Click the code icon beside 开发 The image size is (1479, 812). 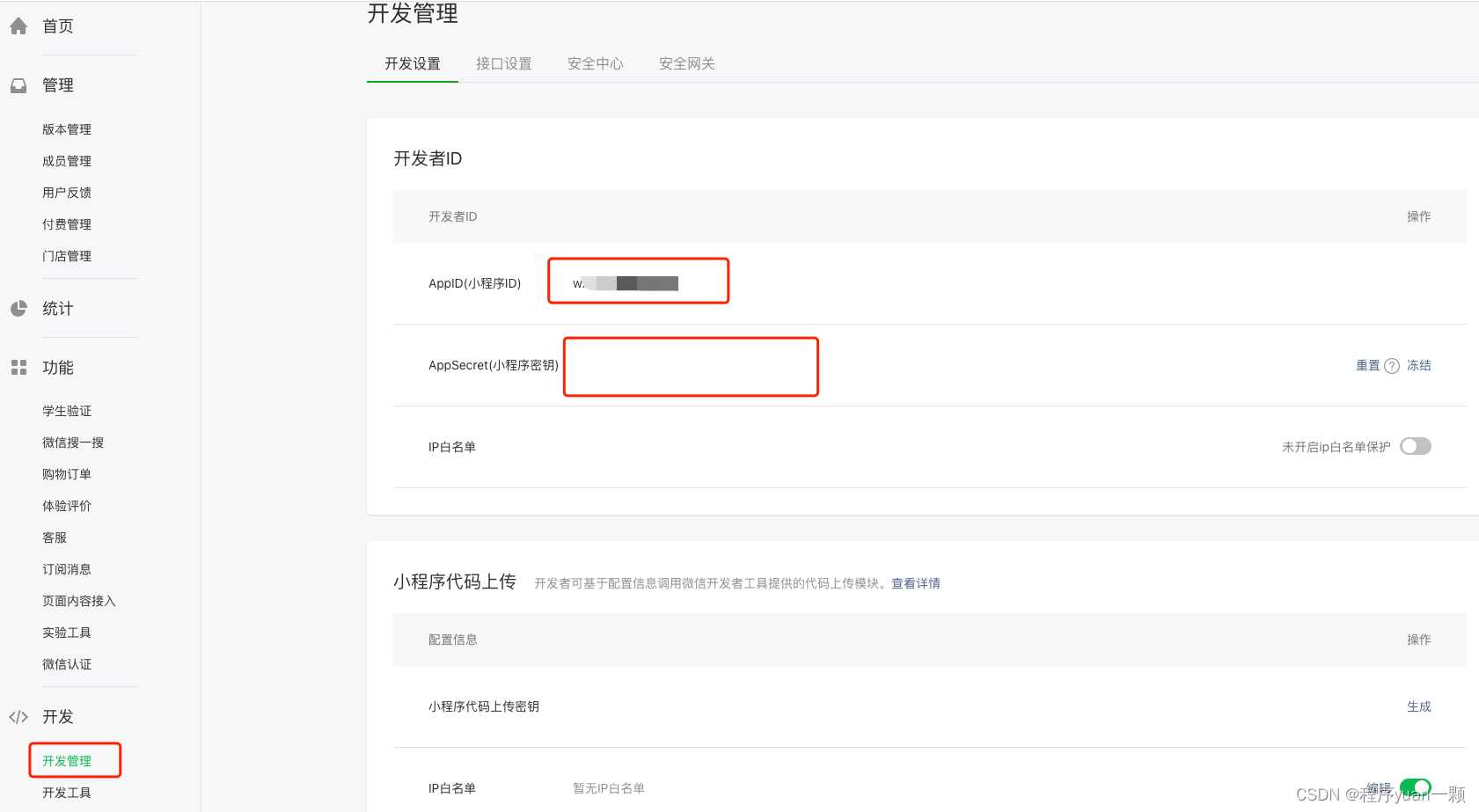[x=18, y=717]
